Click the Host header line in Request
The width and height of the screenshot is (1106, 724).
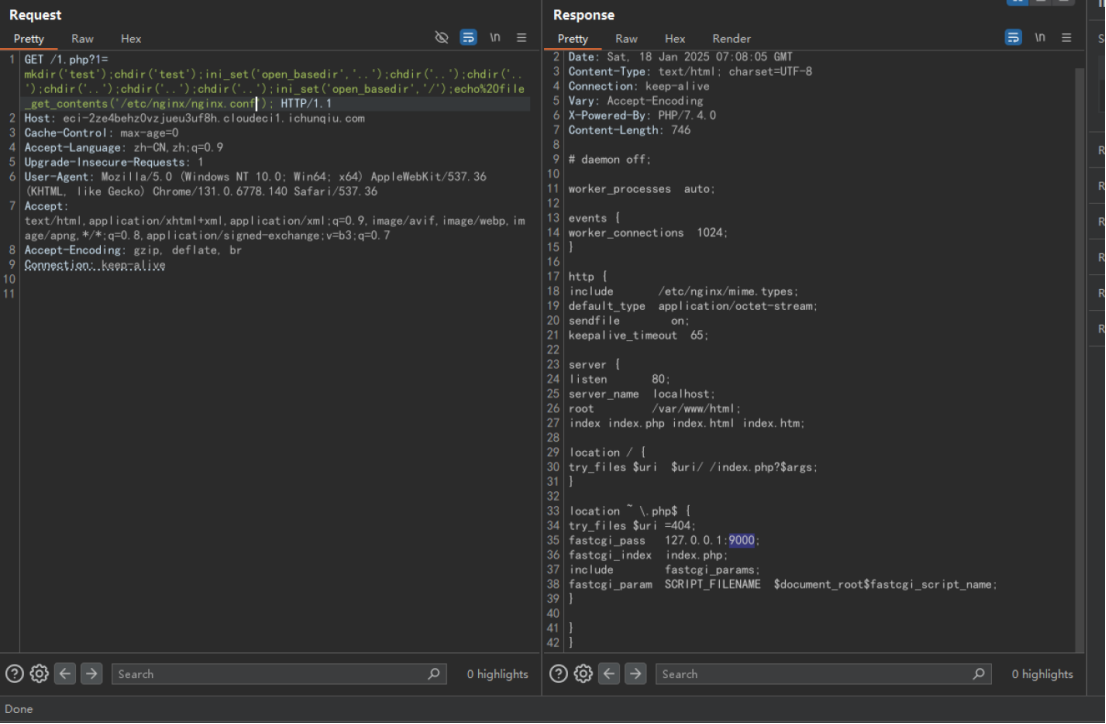click(195, 118)
